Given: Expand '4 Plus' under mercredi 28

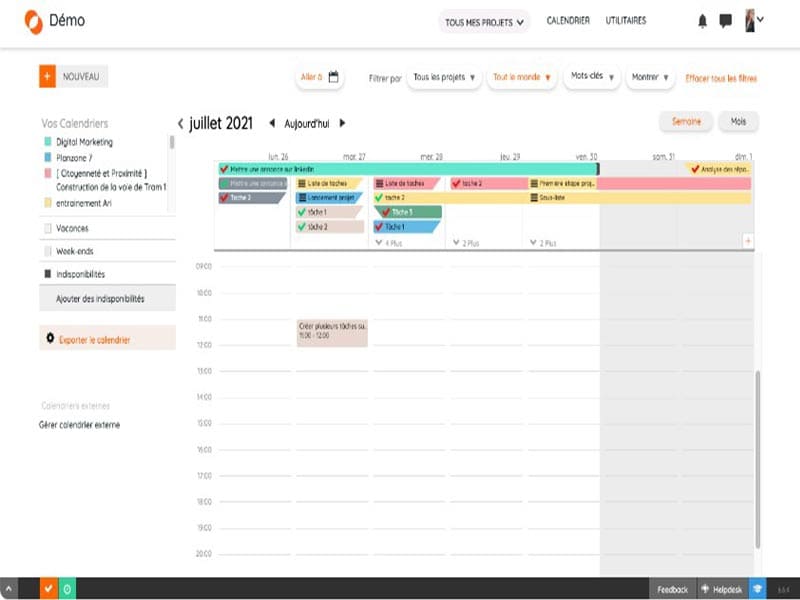Looking at the screenshot, I should [389, 243].
